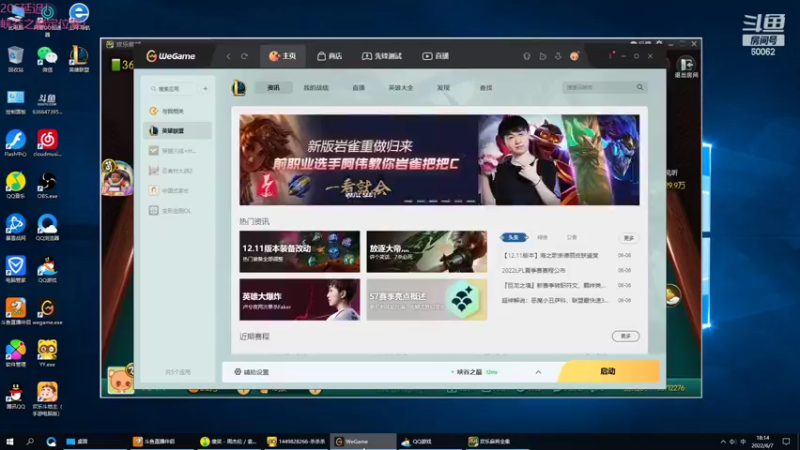Open the WeGame menu dots with red badge
This screenshot has width=800, height=450.
coord(610,56)
